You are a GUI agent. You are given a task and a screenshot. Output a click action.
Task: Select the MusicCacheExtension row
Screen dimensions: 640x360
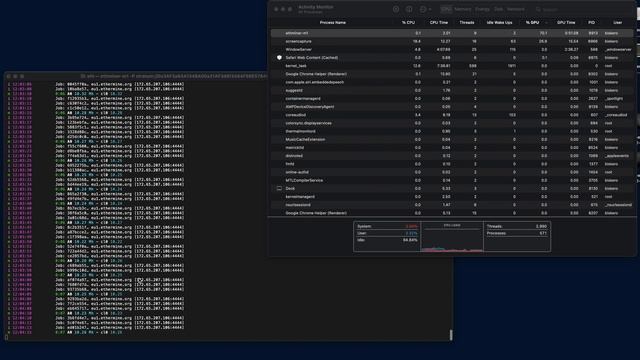(452, 139)
